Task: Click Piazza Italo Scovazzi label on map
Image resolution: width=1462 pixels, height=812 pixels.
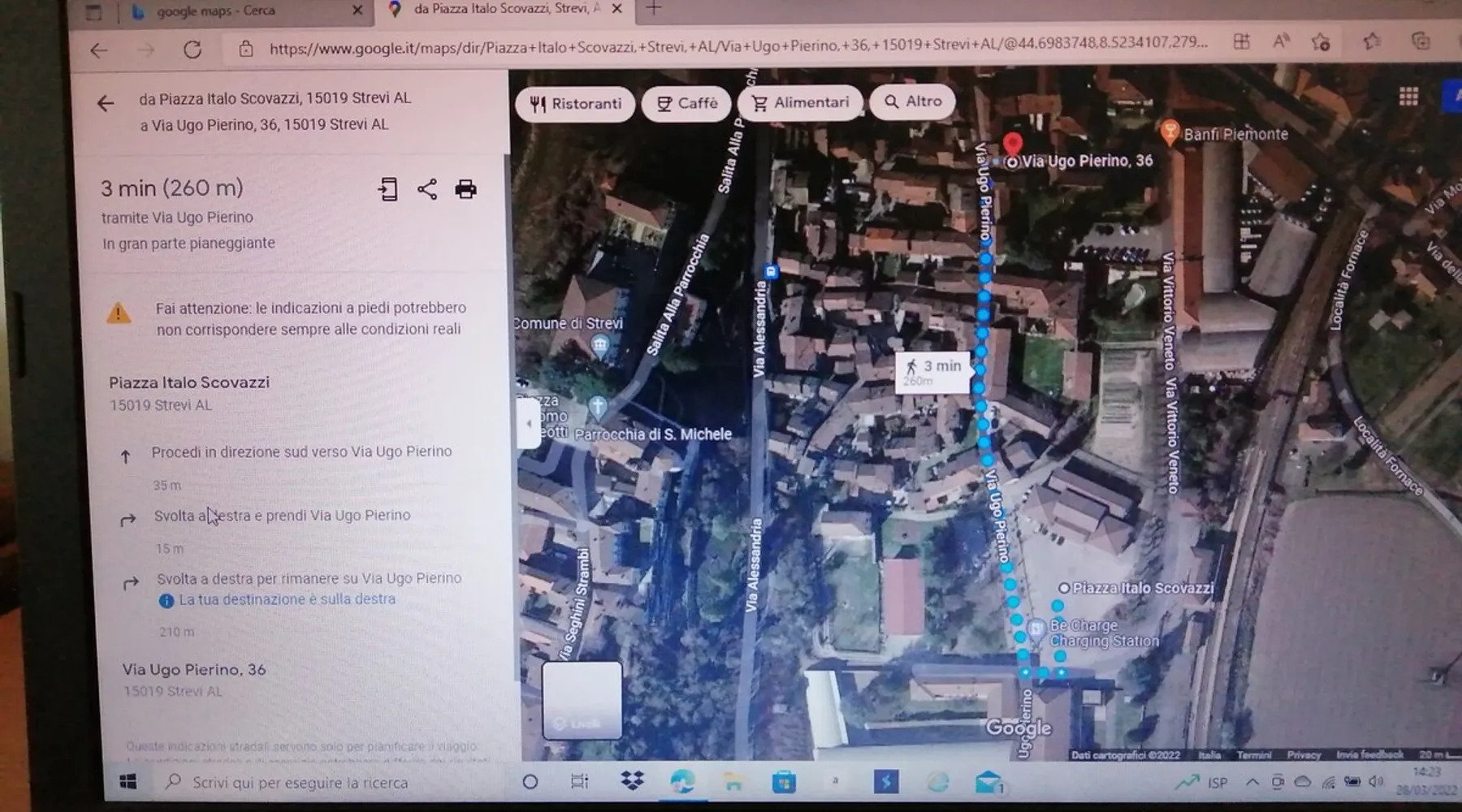Action: (x=1143, y=588)
